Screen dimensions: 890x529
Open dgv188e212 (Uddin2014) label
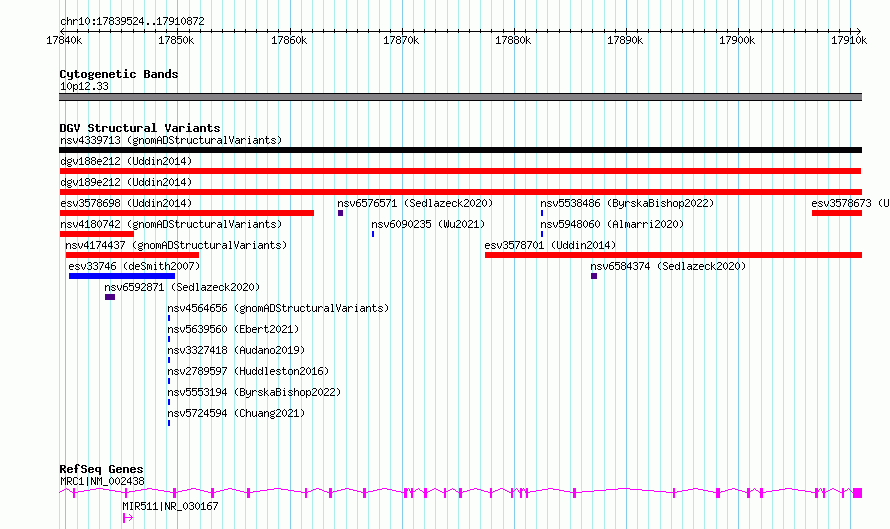pos(126,161)
